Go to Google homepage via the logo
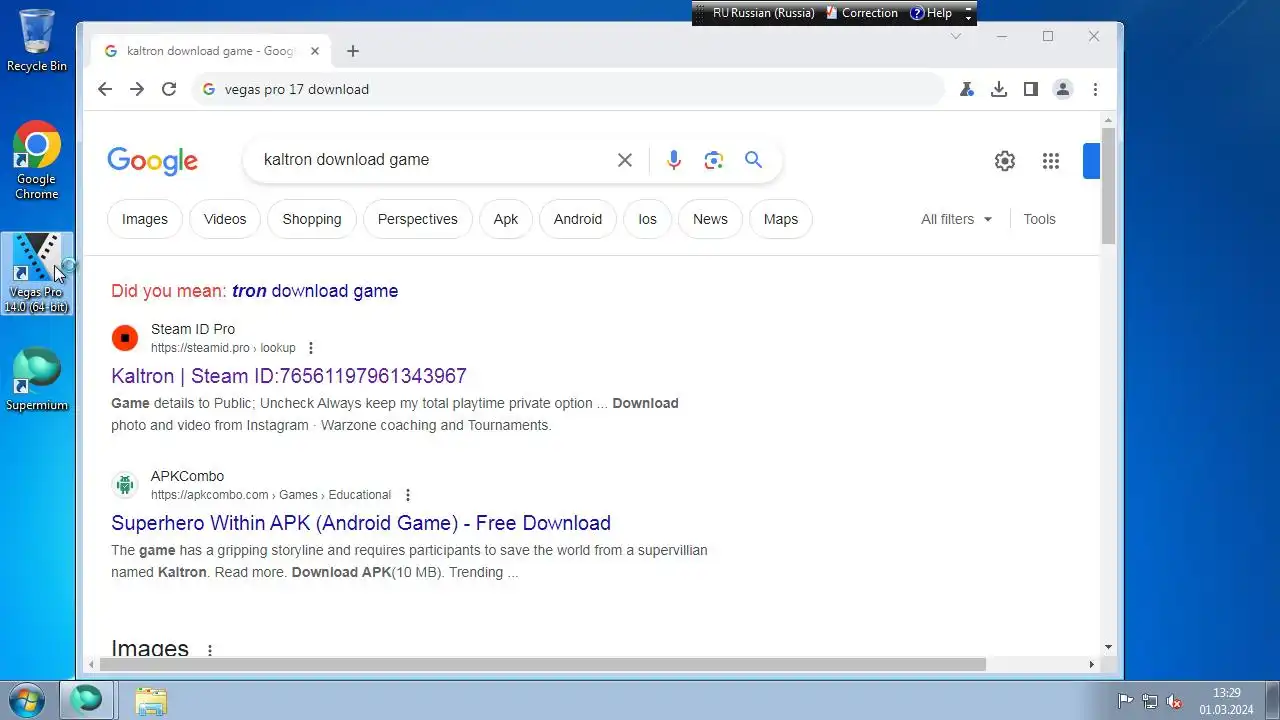The width and height of the screenshot is (1280, 720). 153,161
